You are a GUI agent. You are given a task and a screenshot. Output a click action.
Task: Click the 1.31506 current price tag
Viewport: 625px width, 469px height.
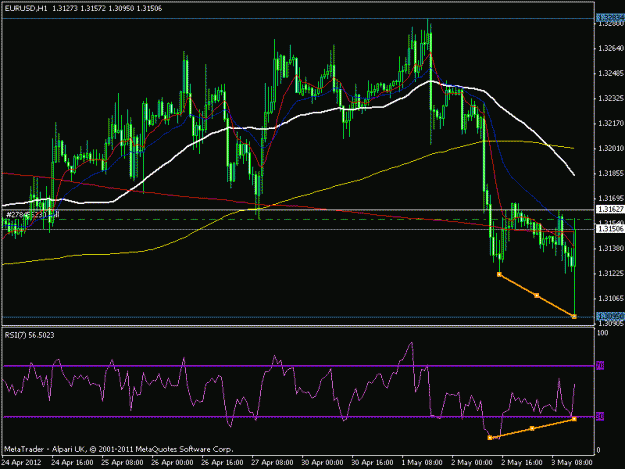coord(610,229)
